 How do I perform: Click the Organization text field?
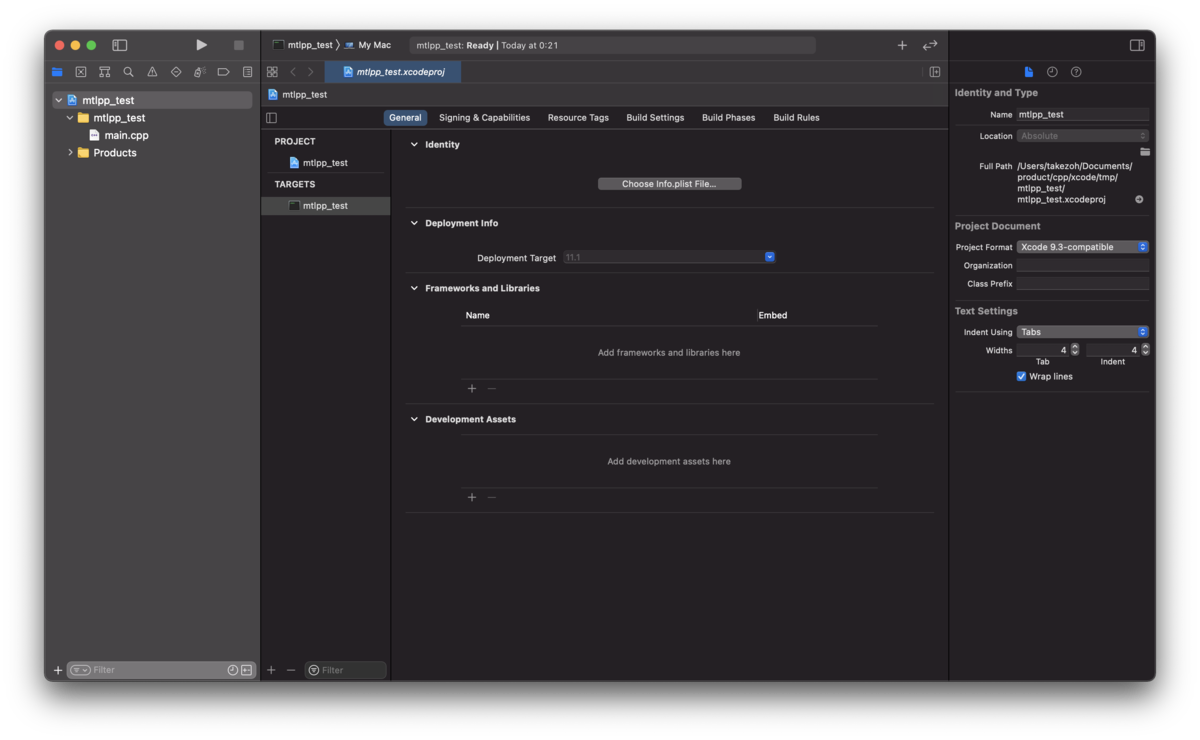pyautogui.click(x=1083, y=266)
